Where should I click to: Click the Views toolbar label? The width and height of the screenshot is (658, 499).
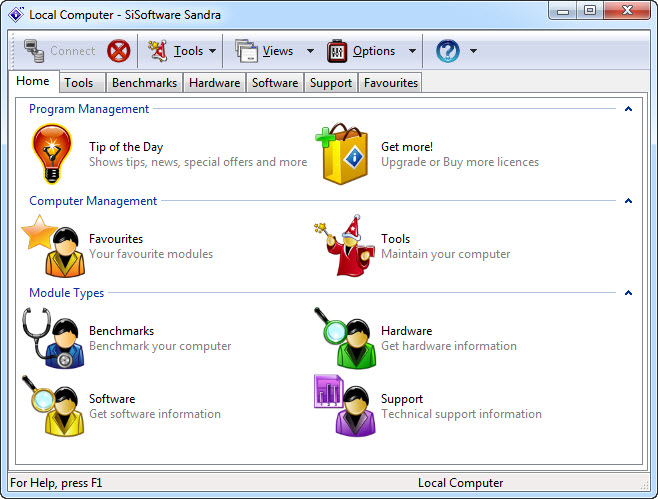[278, 51]
